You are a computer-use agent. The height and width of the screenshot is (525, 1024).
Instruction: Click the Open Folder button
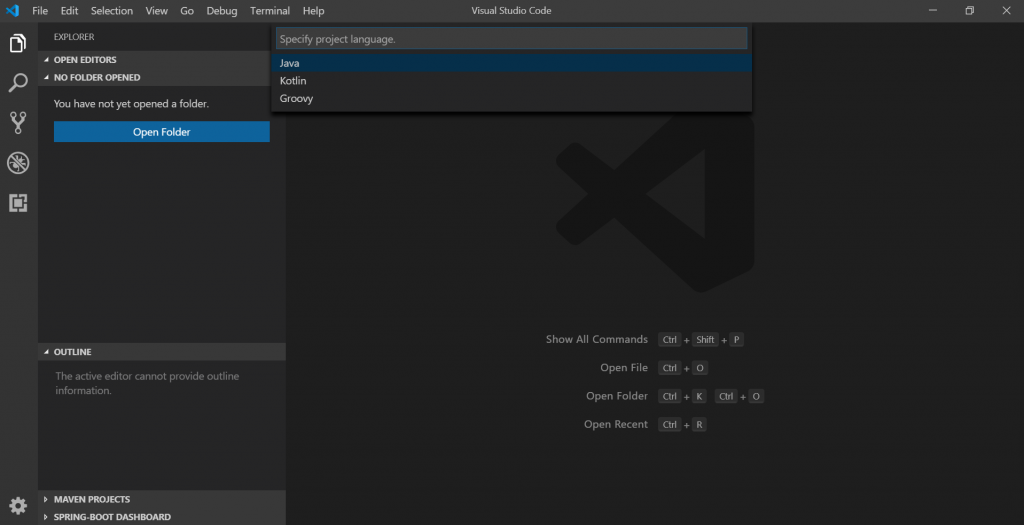pyautogui.click(x=161, y=131)
